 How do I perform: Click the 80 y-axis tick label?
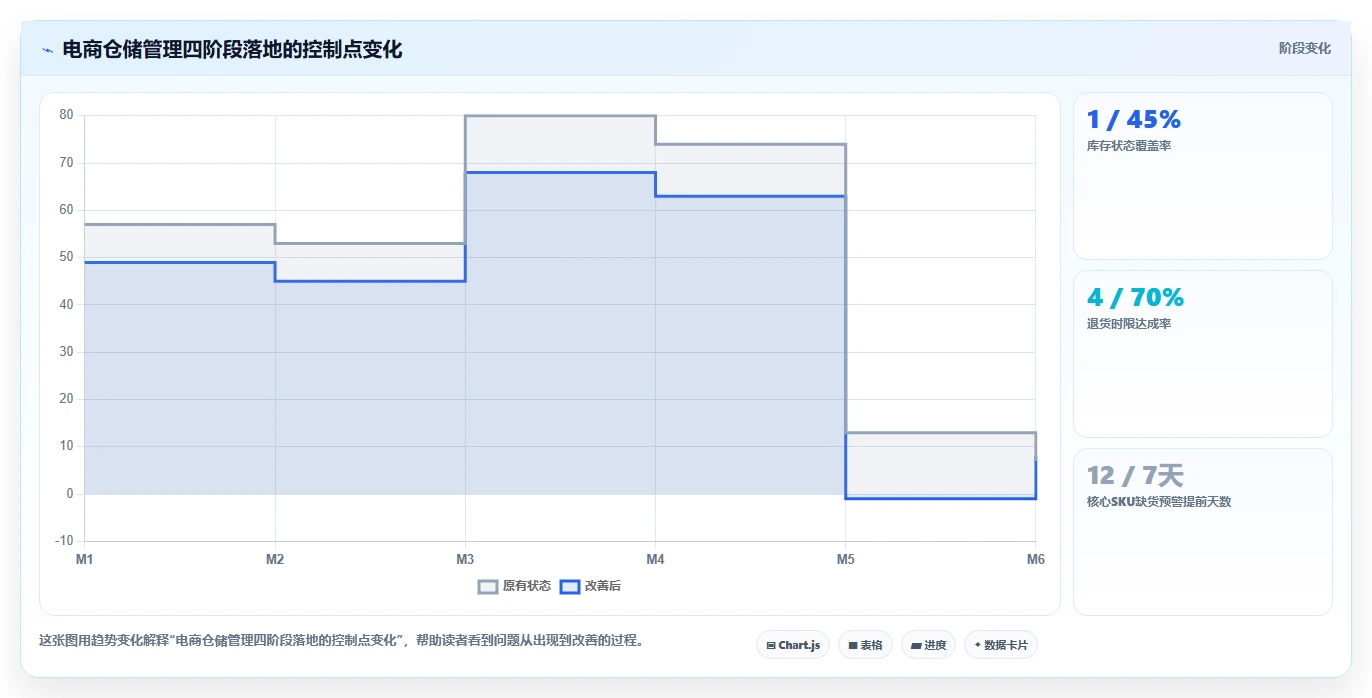click(66, 115)
